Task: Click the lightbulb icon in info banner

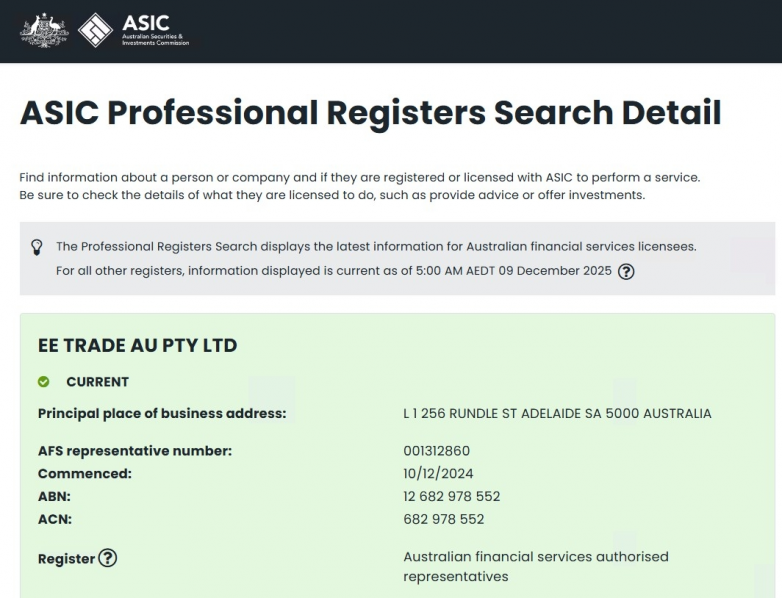Action: coord(37,246)
